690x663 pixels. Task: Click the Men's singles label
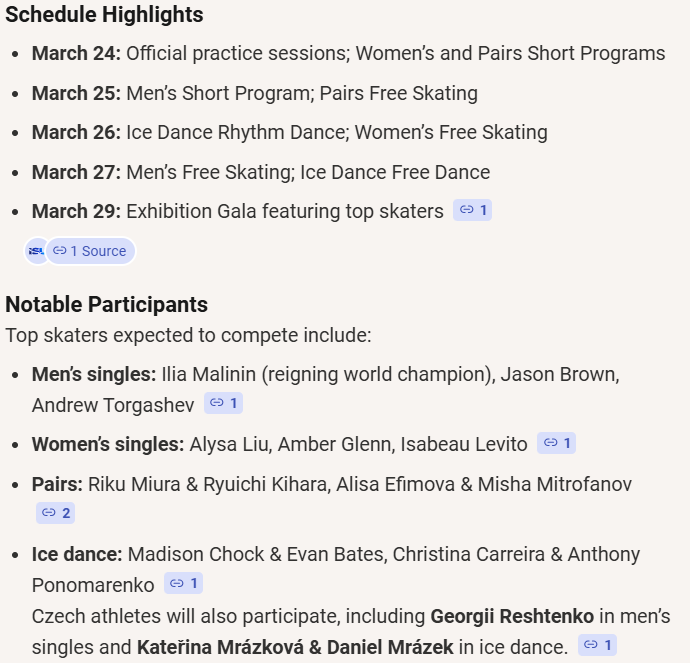[95, 375]
